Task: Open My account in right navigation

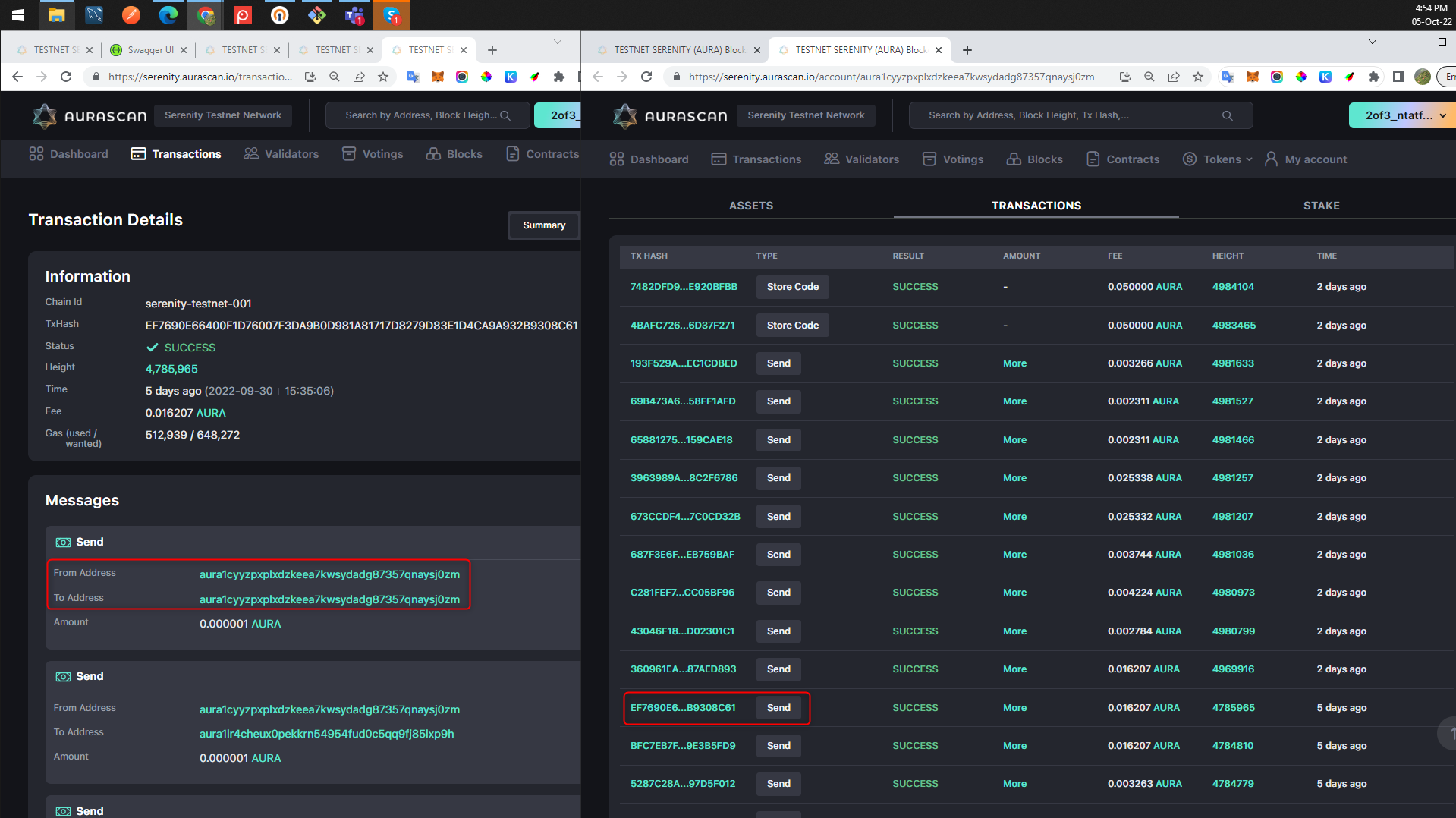Action: 1306,159
